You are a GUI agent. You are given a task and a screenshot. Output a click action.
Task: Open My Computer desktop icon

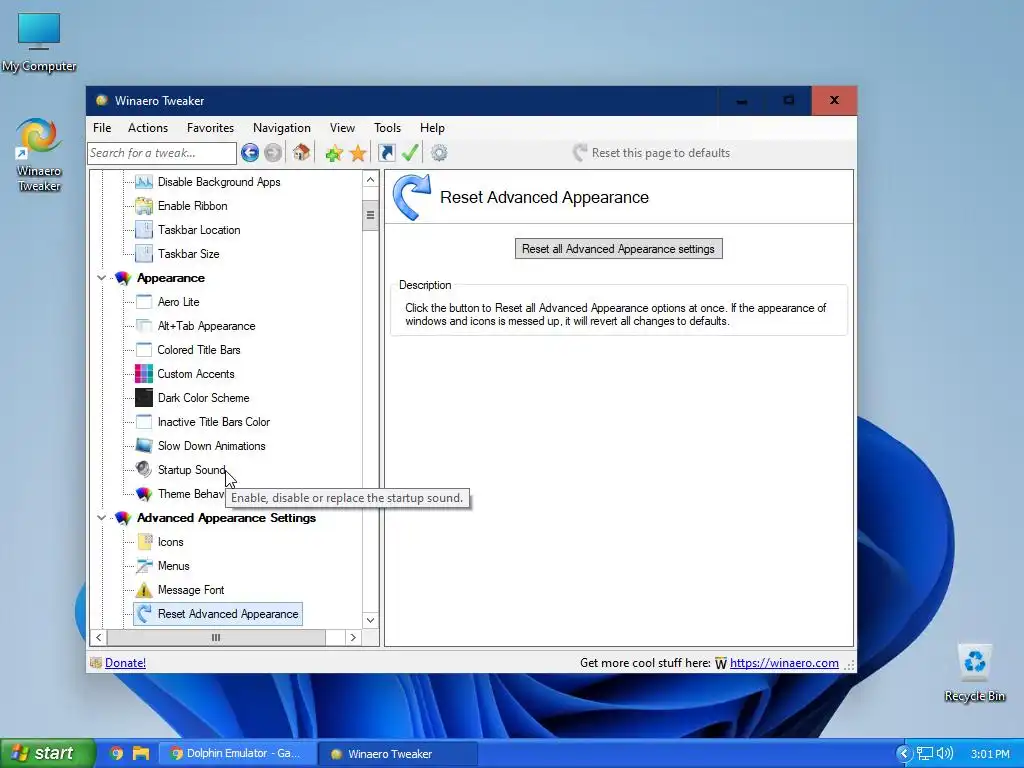click(x=39, y=42)
